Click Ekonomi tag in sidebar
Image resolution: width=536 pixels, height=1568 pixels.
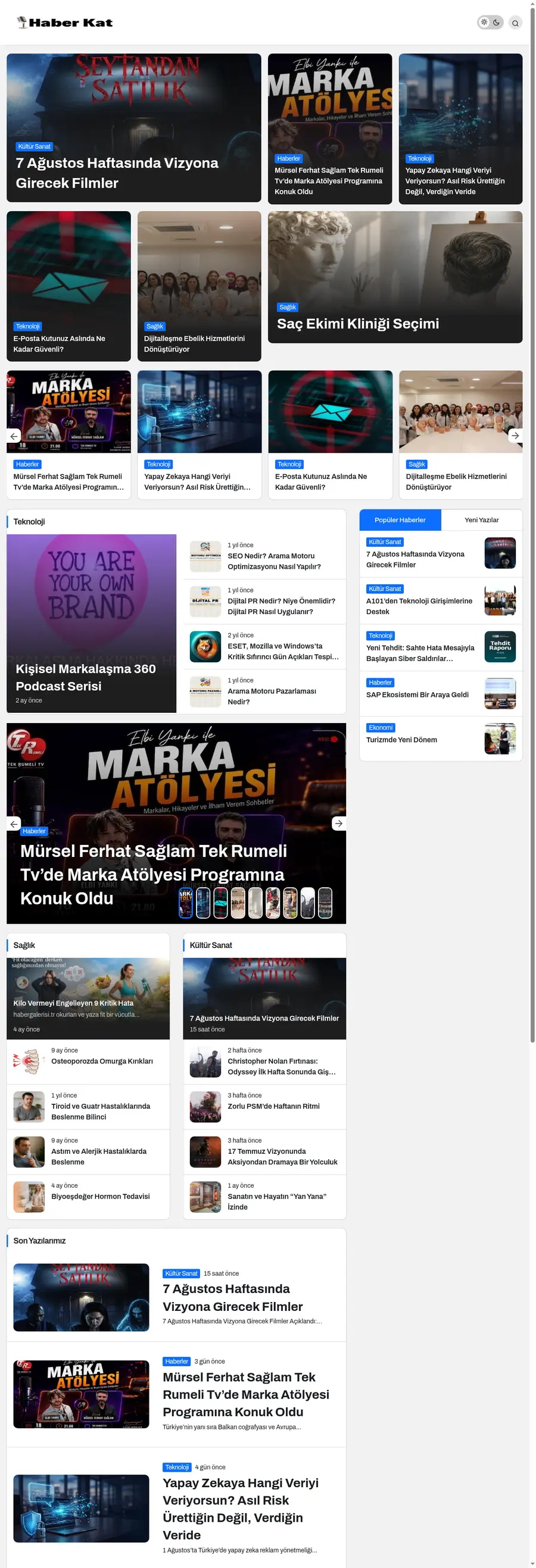(381, 727)
